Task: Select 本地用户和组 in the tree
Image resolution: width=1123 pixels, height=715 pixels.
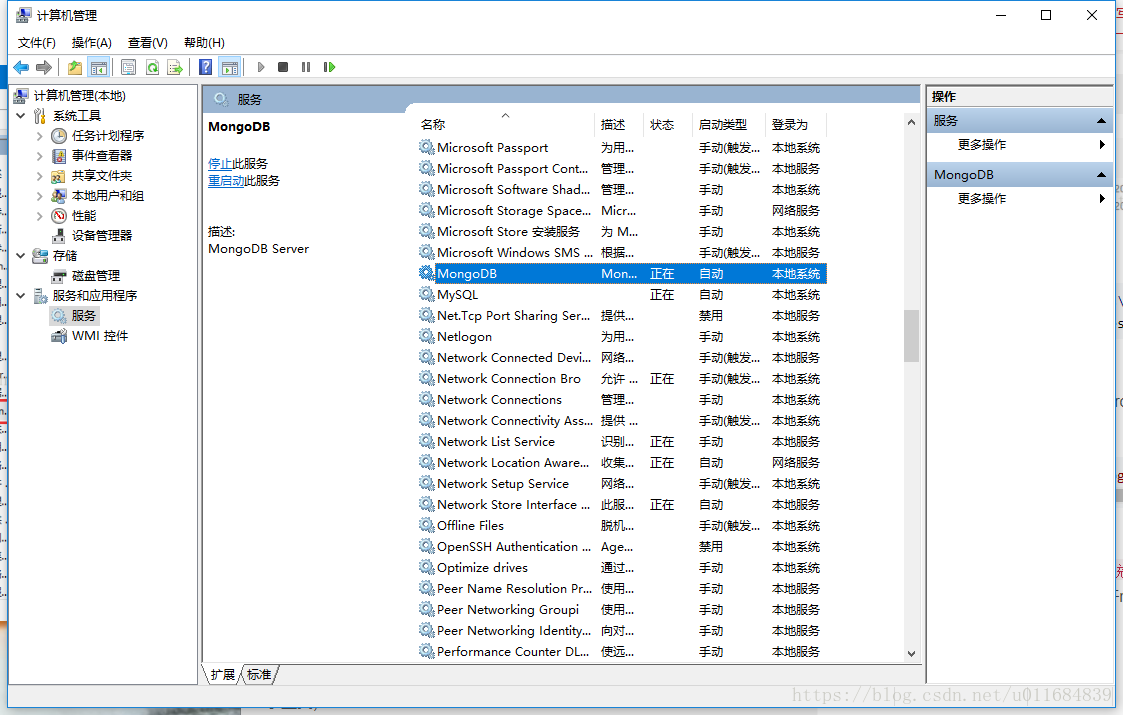Action: [x=107, y=196]
